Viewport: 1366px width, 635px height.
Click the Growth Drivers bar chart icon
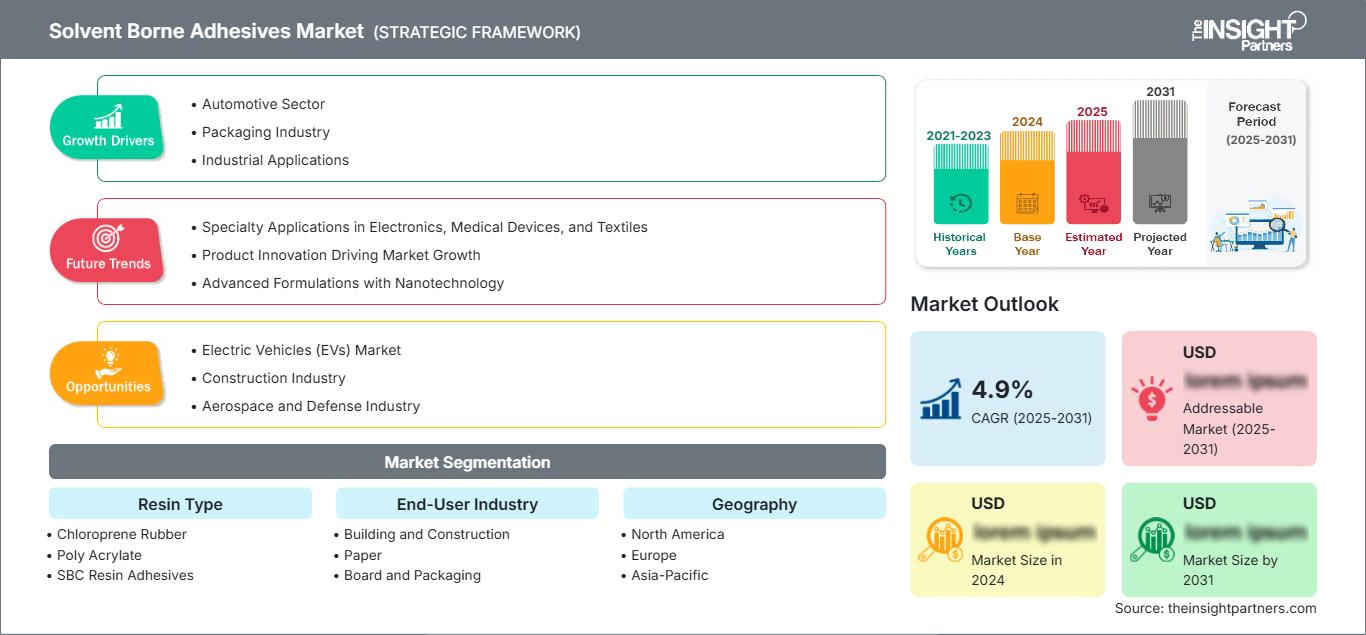tap(108, 116)
